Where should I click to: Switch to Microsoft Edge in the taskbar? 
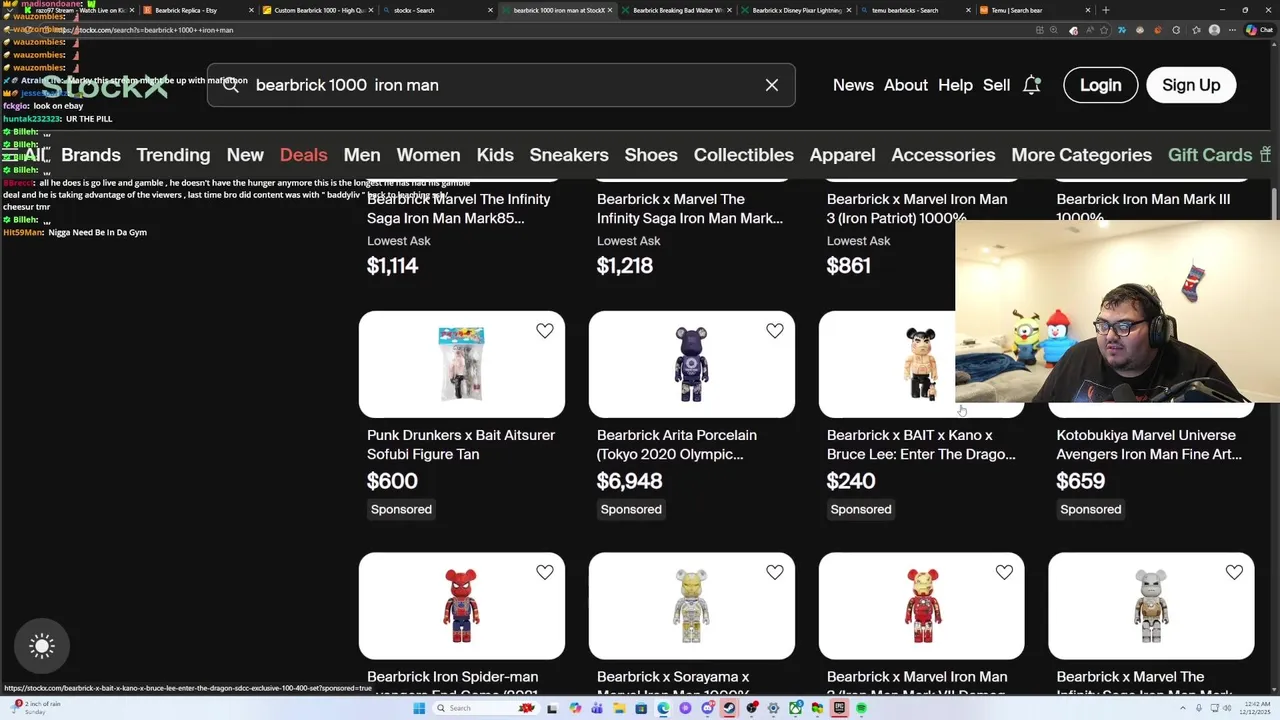[663, 708]
